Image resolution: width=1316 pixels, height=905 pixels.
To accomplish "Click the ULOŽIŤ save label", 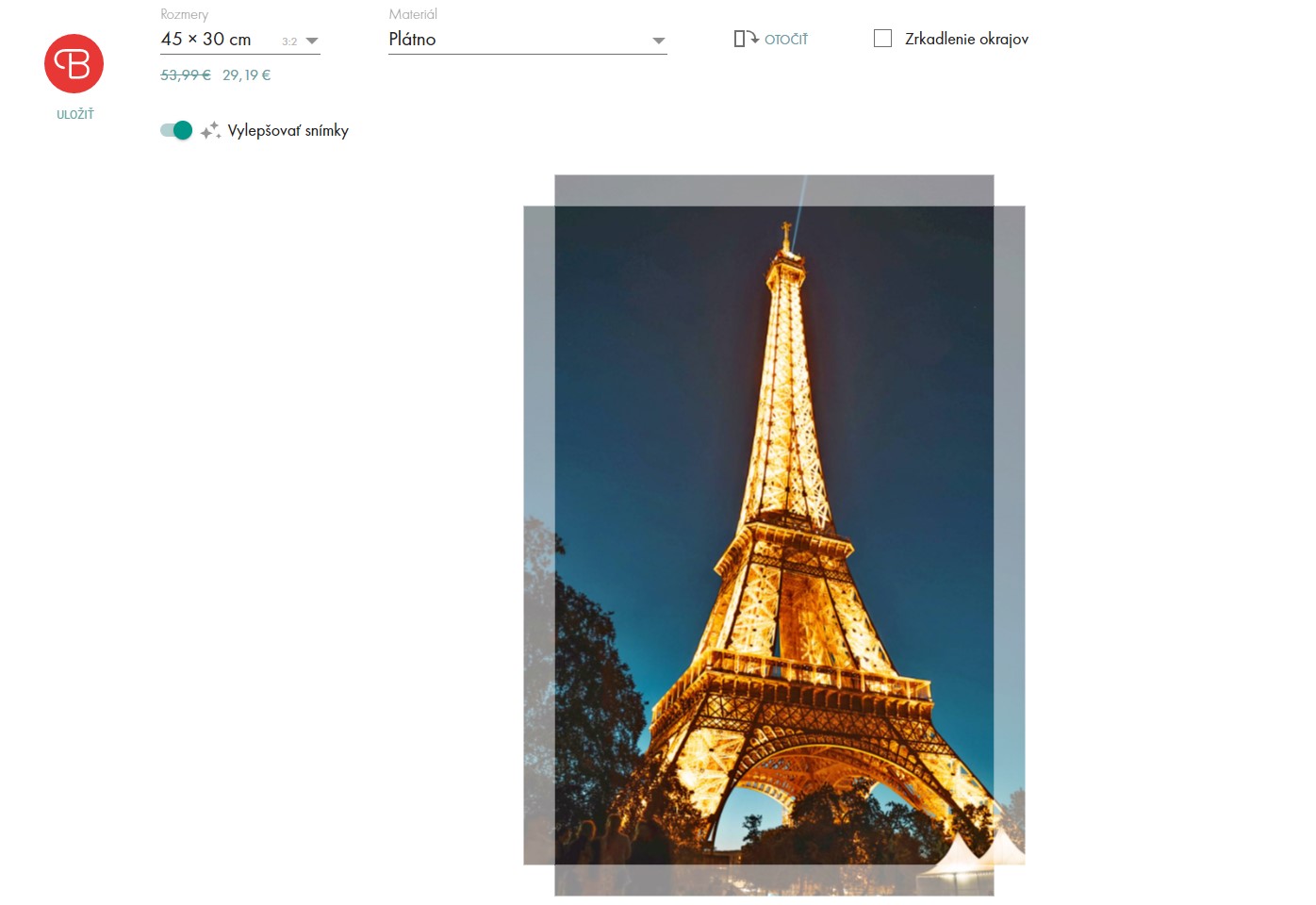I will coord(75,114).
